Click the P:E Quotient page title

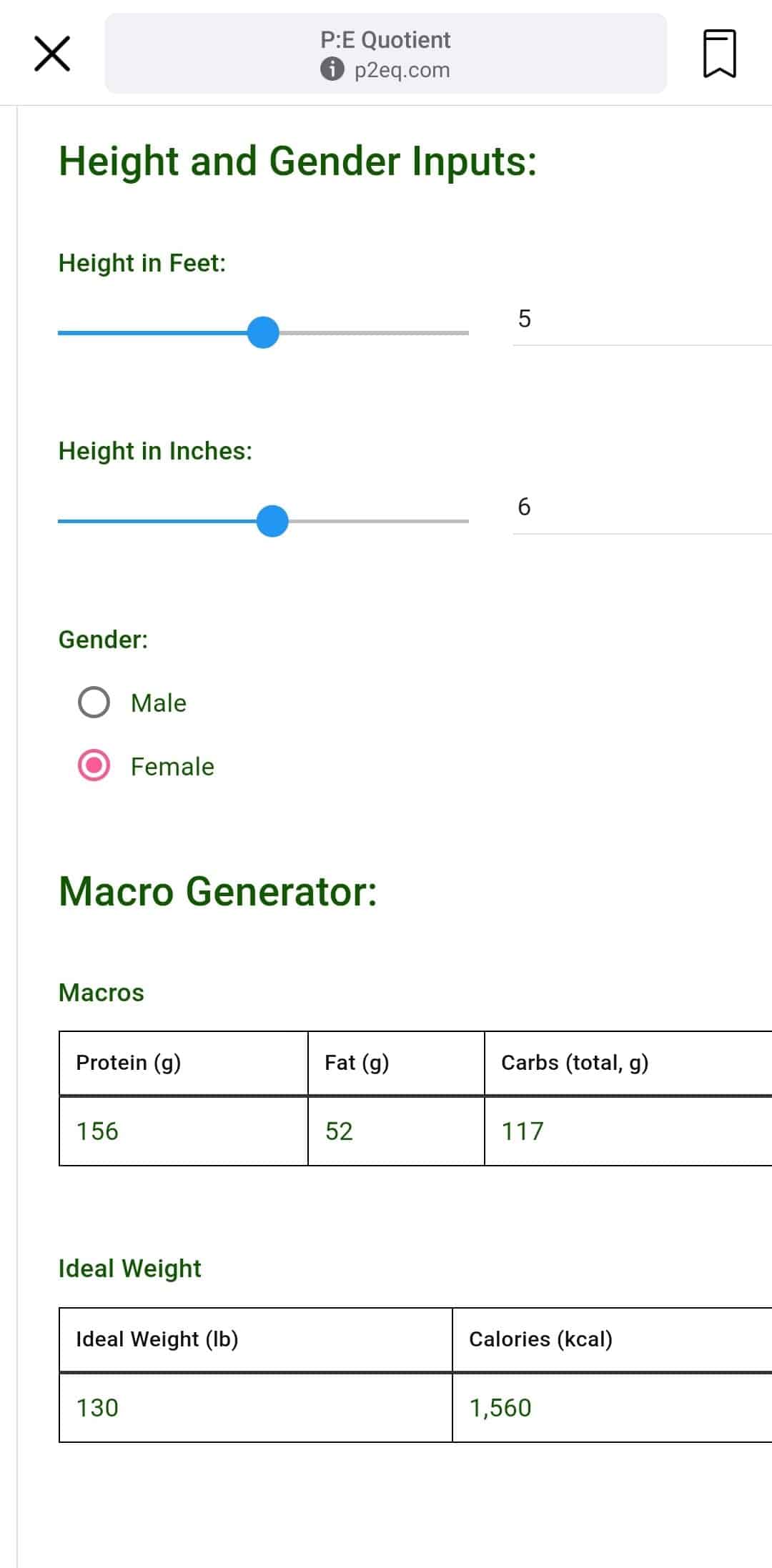coord(385,40)
